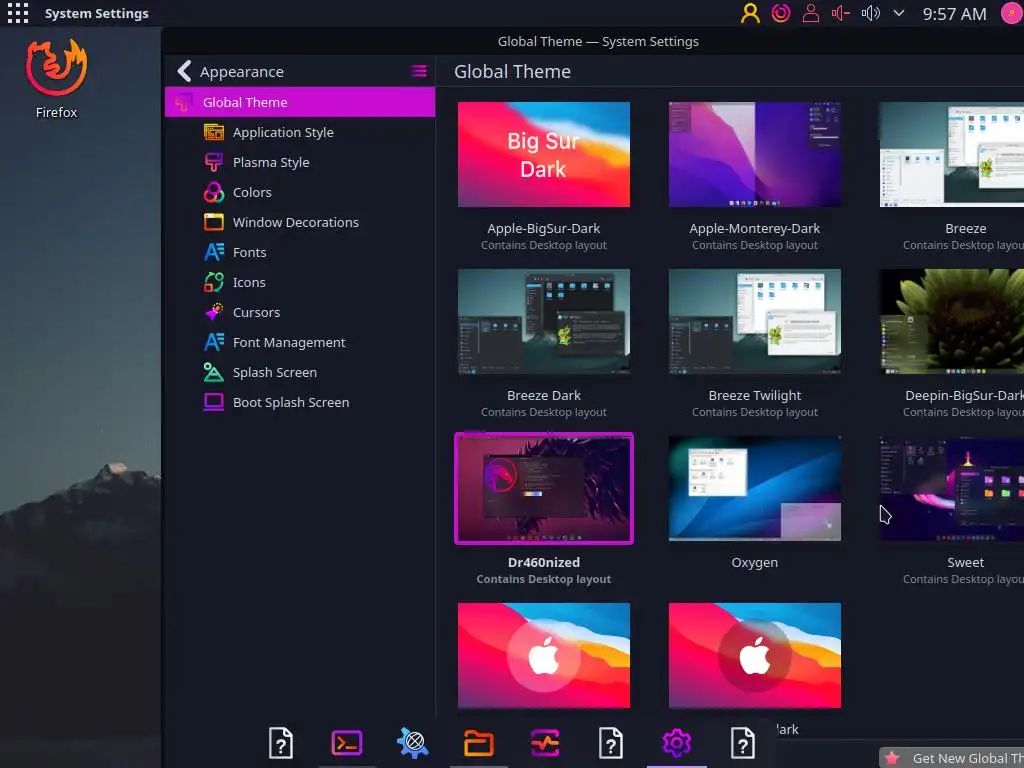Select the Dr460nized theme preview
The image size is (1024, 768).
click(543, 488)
